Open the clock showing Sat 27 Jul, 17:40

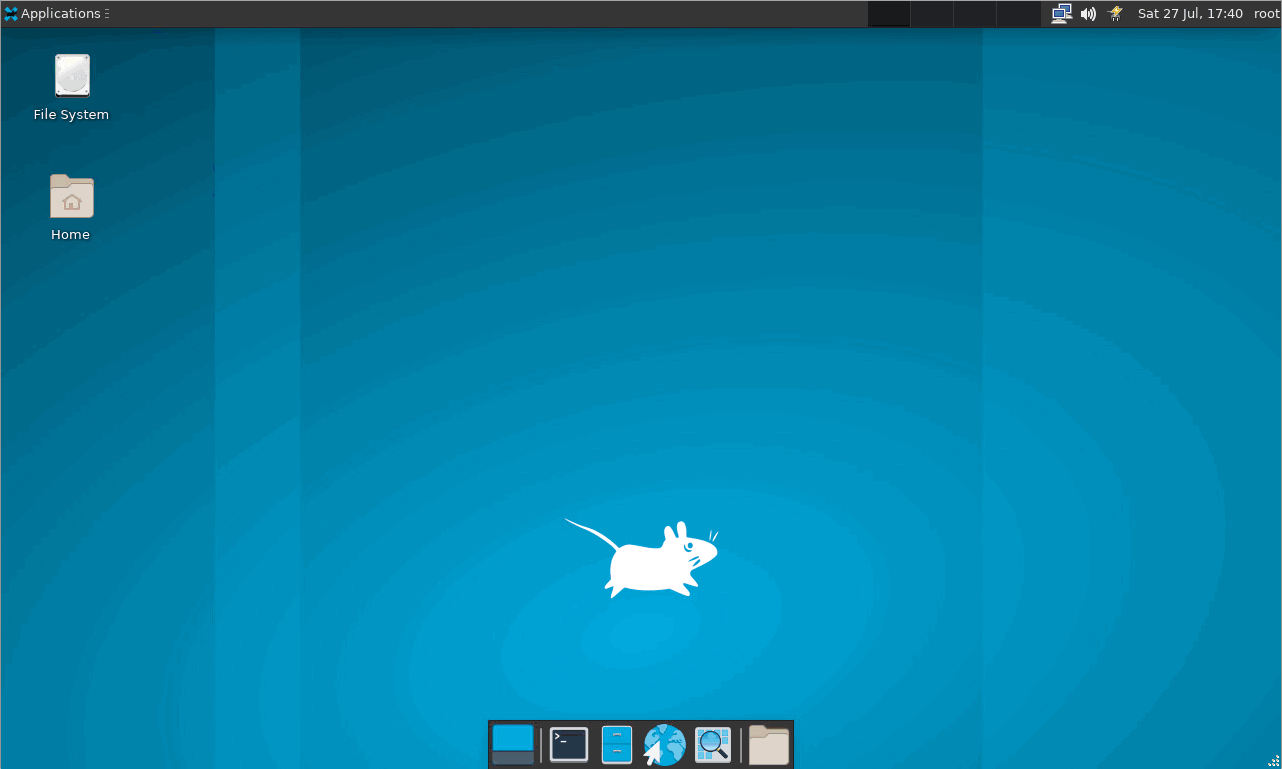1190,14
